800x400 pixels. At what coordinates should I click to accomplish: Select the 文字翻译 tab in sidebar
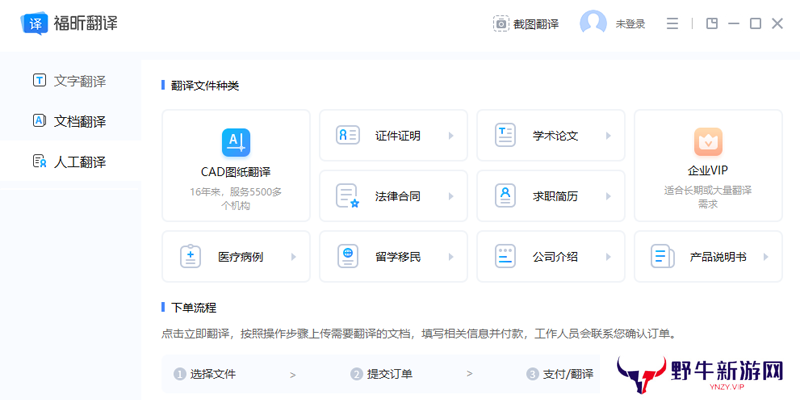click(x=70, y=81)
